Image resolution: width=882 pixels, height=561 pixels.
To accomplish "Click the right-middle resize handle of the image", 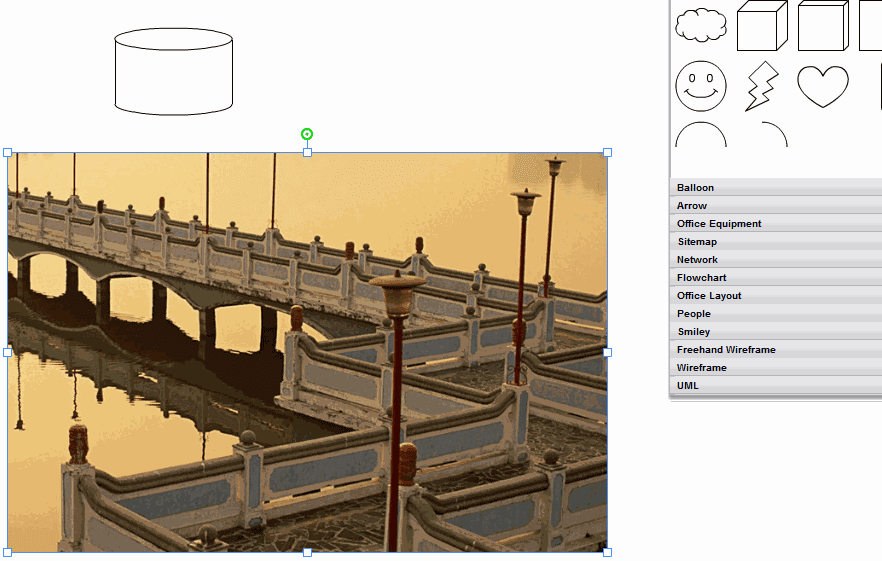I will [608, 352].
